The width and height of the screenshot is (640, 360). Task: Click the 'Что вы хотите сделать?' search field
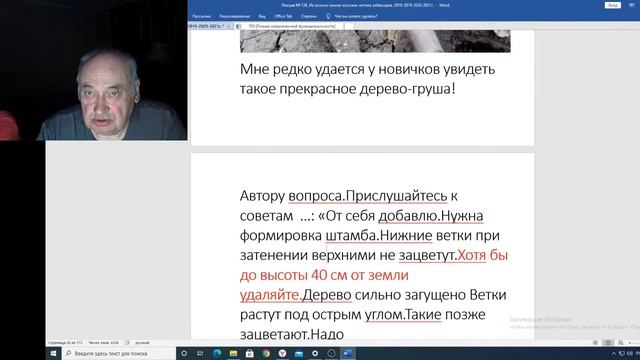click(356, 16)
